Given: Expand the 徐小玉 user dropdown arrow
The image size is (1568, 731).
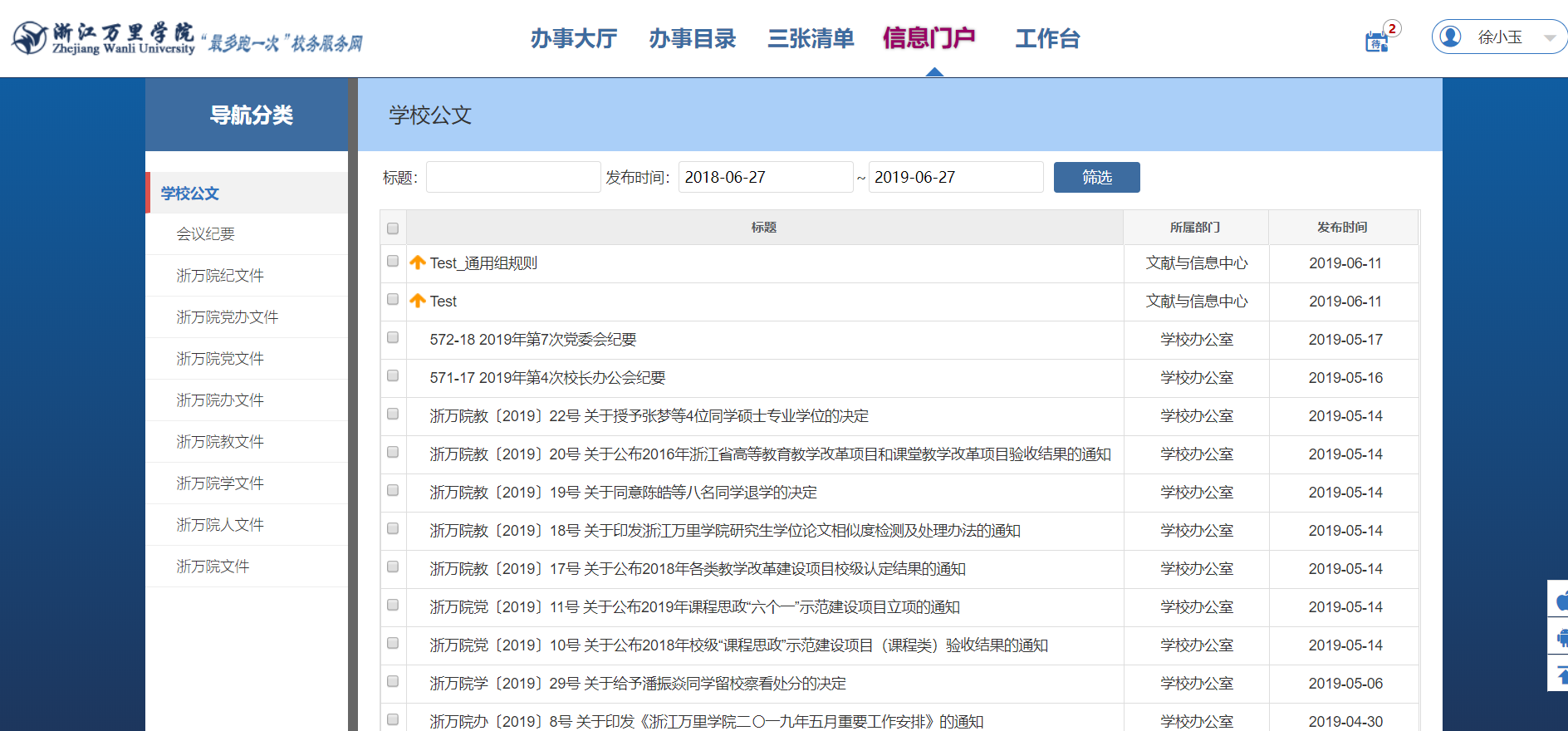Looking at the screenshot, I should pyautogui.click(x=1549, y=38).
